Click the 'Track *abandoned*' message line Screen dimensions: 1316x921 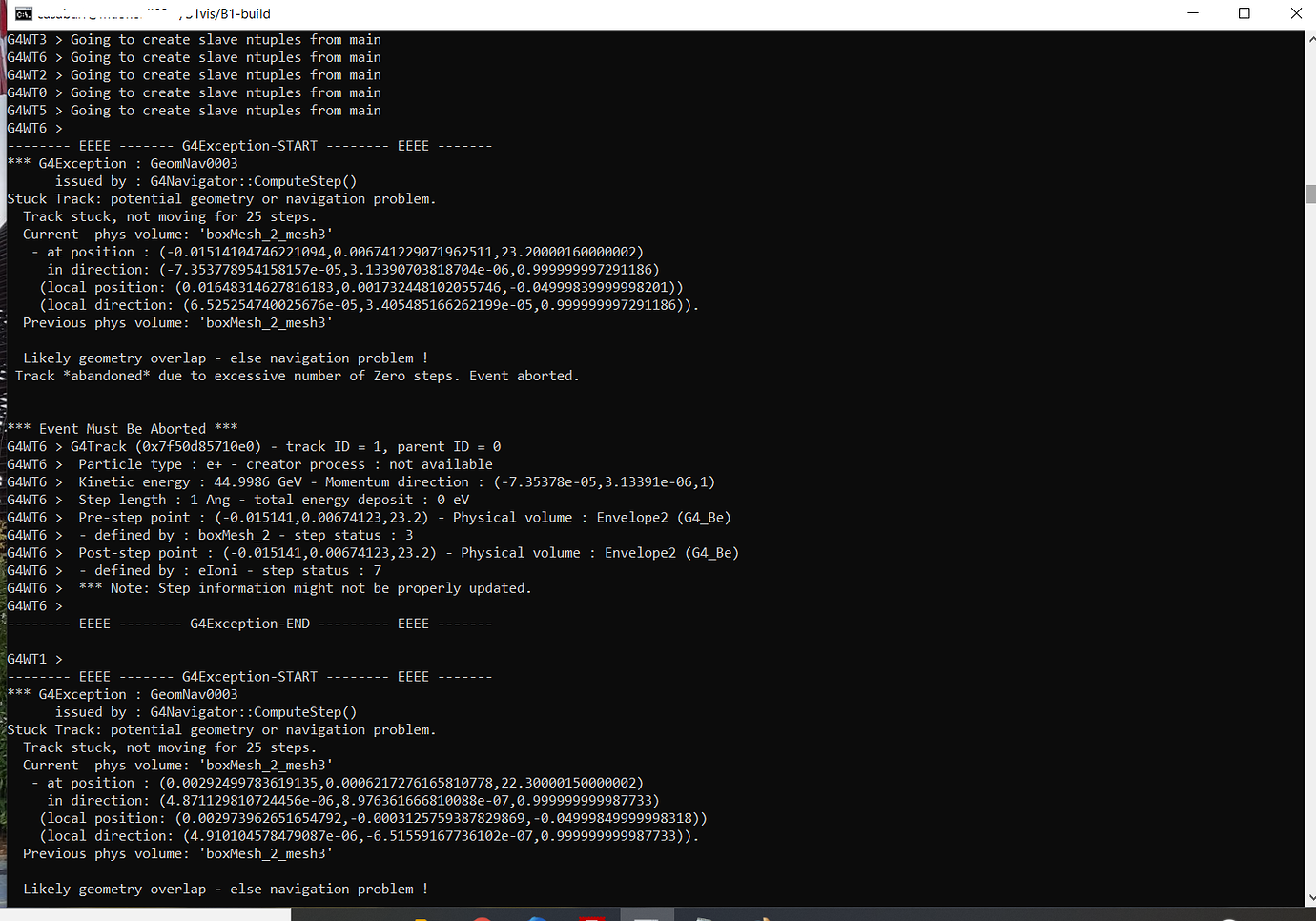click(x=296, y=376)
